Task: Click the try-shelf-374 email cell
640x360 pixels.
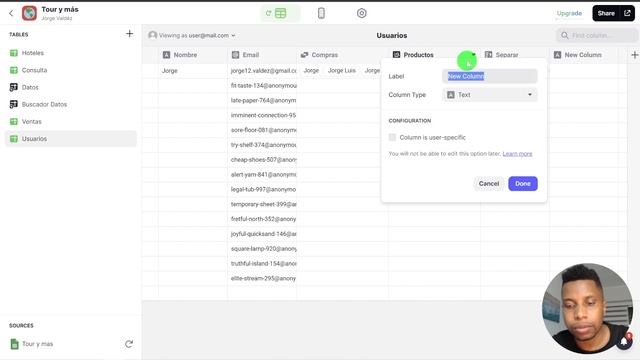Action: tap(262, 145)
